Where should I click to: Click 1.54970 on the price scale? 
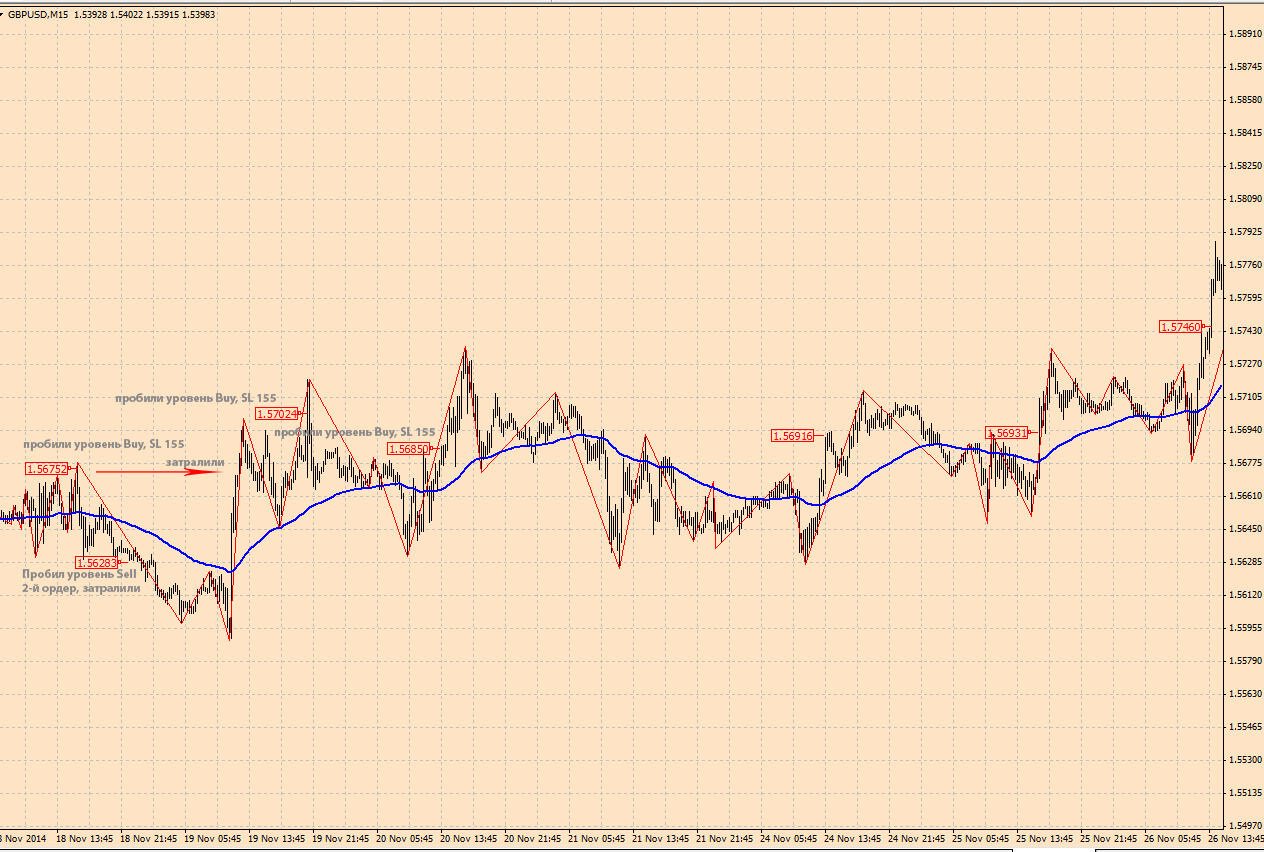1243,825
